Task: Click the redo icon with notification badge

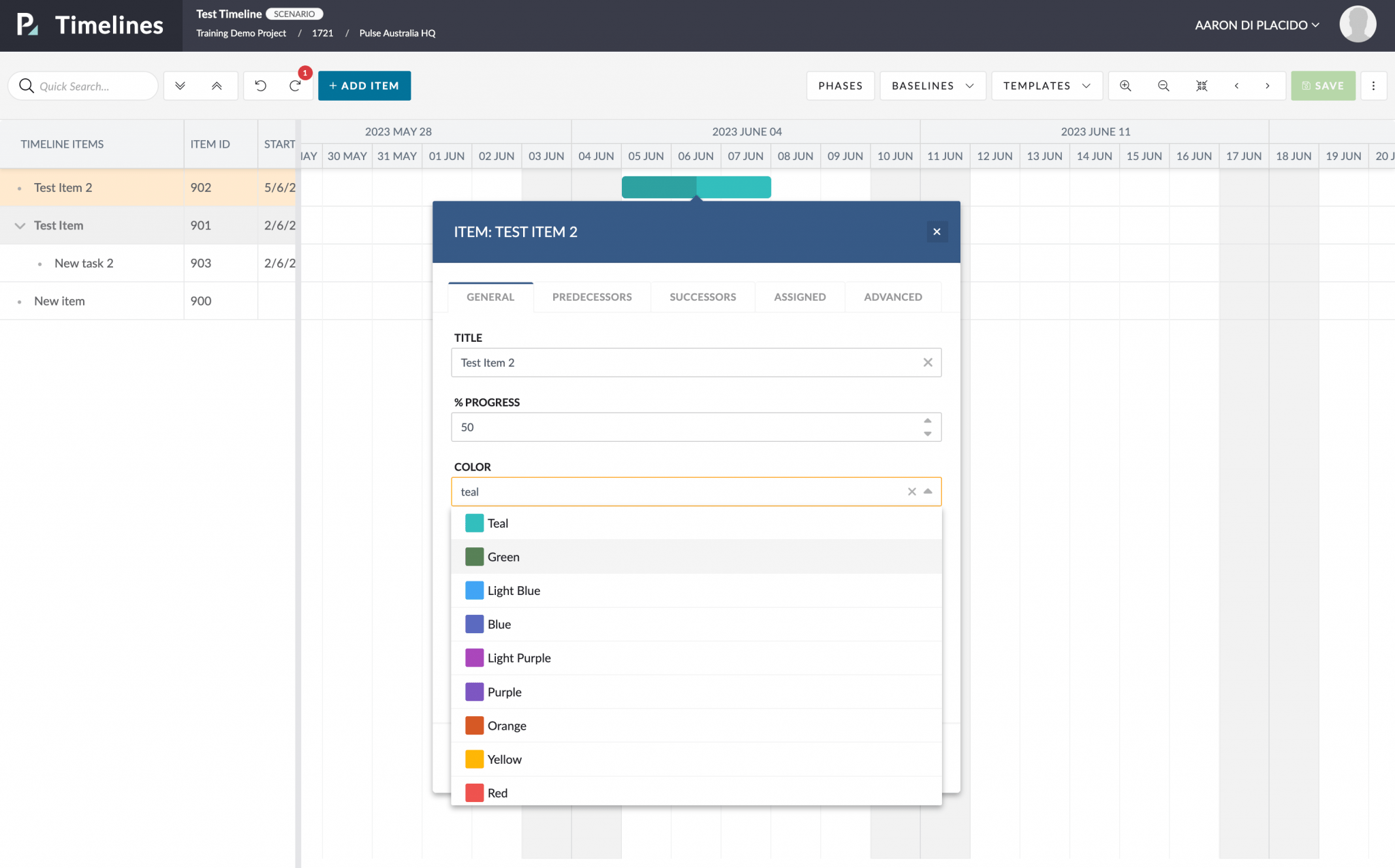Action: [x=295, y=85]
